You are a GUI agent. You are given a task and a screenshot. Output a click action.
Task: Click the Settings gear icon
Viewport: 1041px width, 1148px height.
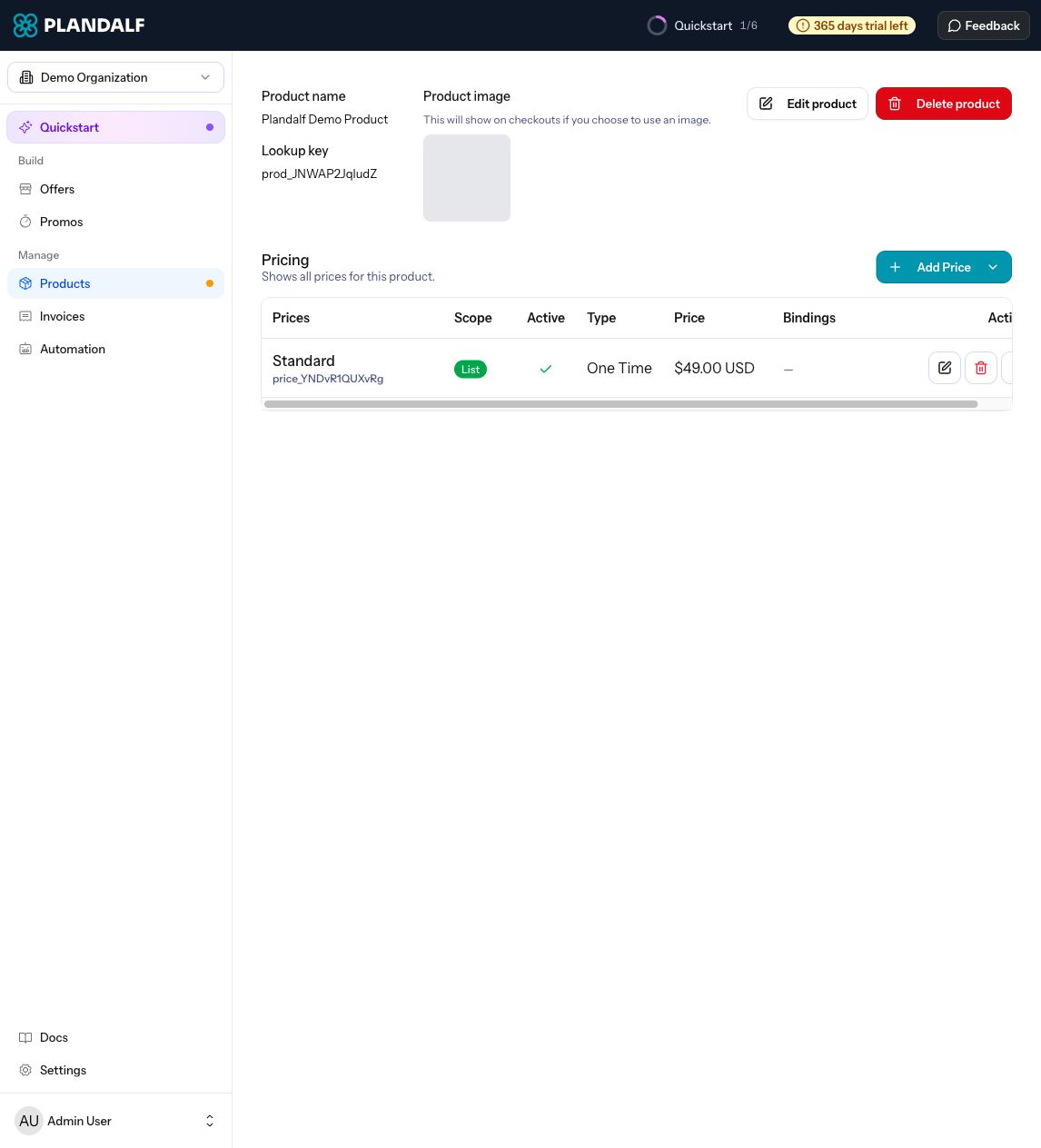(25, 1070)
